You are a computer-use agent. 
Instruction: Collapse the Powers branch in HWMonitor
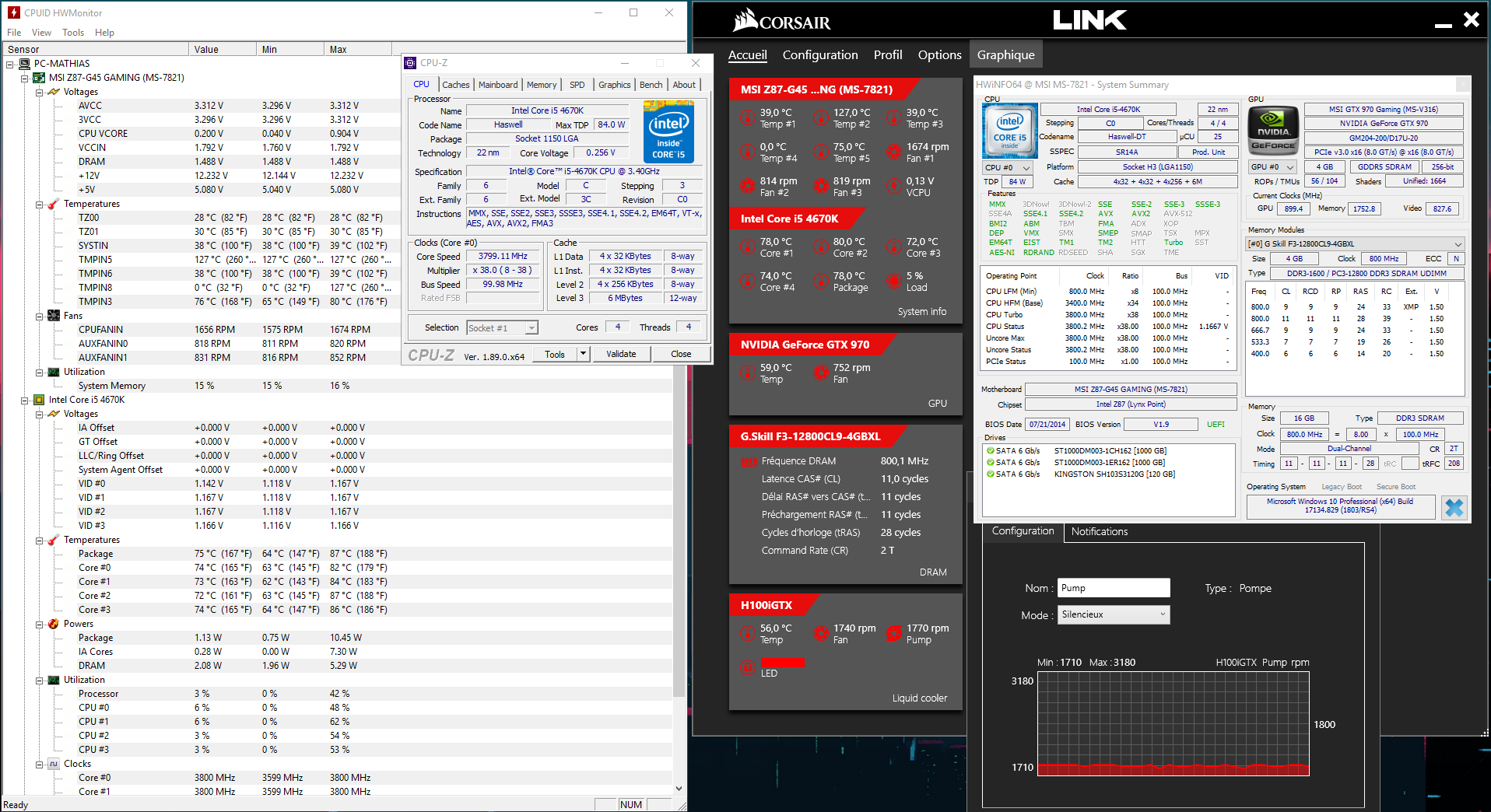[x=39, y=625]
